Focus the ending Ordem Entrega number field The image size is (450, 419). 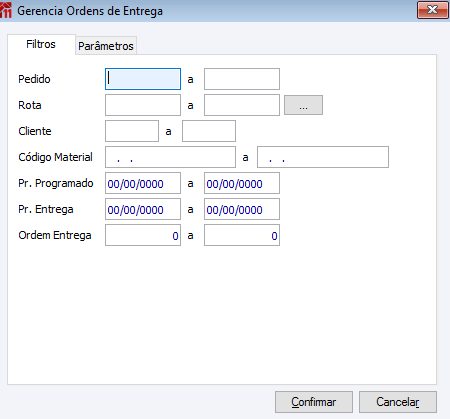pos(242,235)
